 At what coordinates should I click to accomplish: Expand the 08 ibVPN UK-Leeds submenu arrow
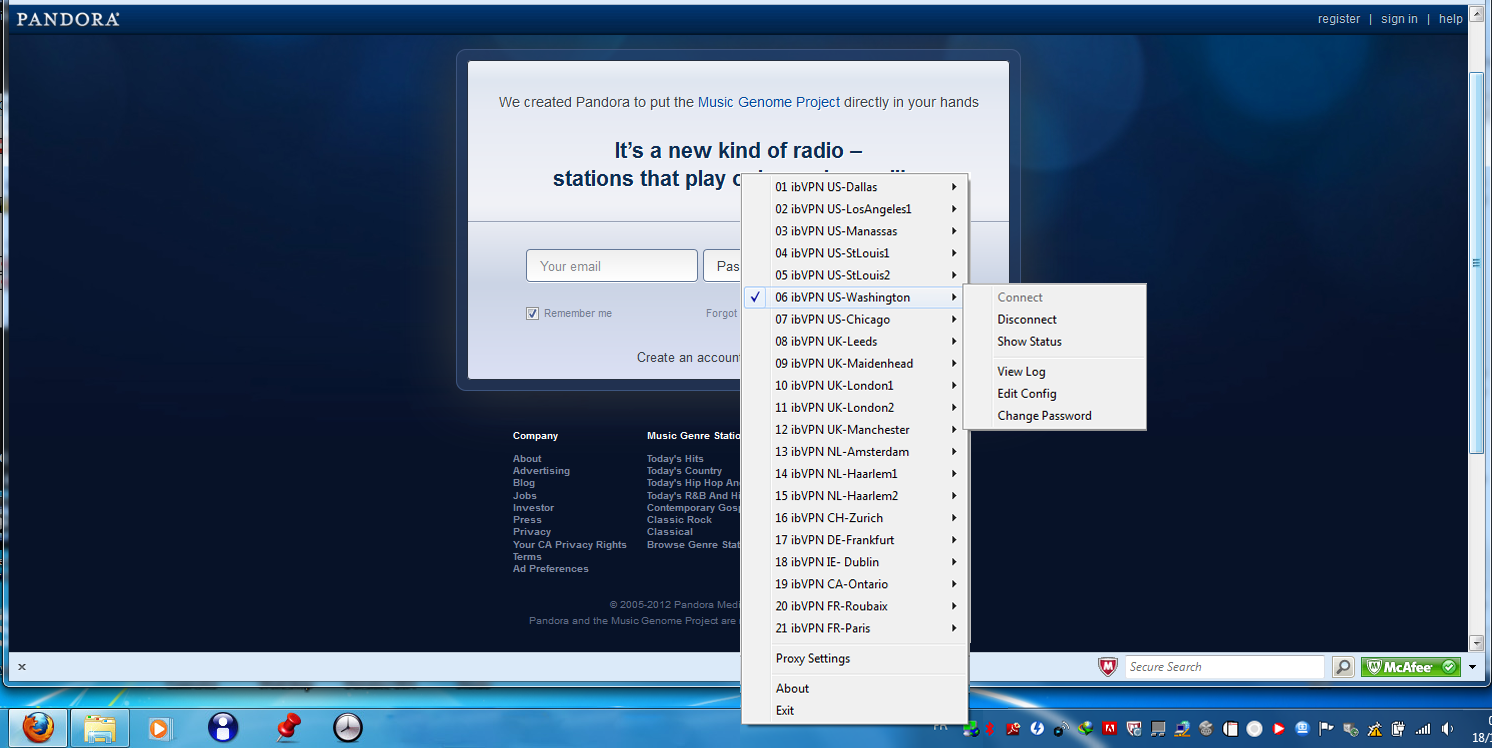(954, 341)
